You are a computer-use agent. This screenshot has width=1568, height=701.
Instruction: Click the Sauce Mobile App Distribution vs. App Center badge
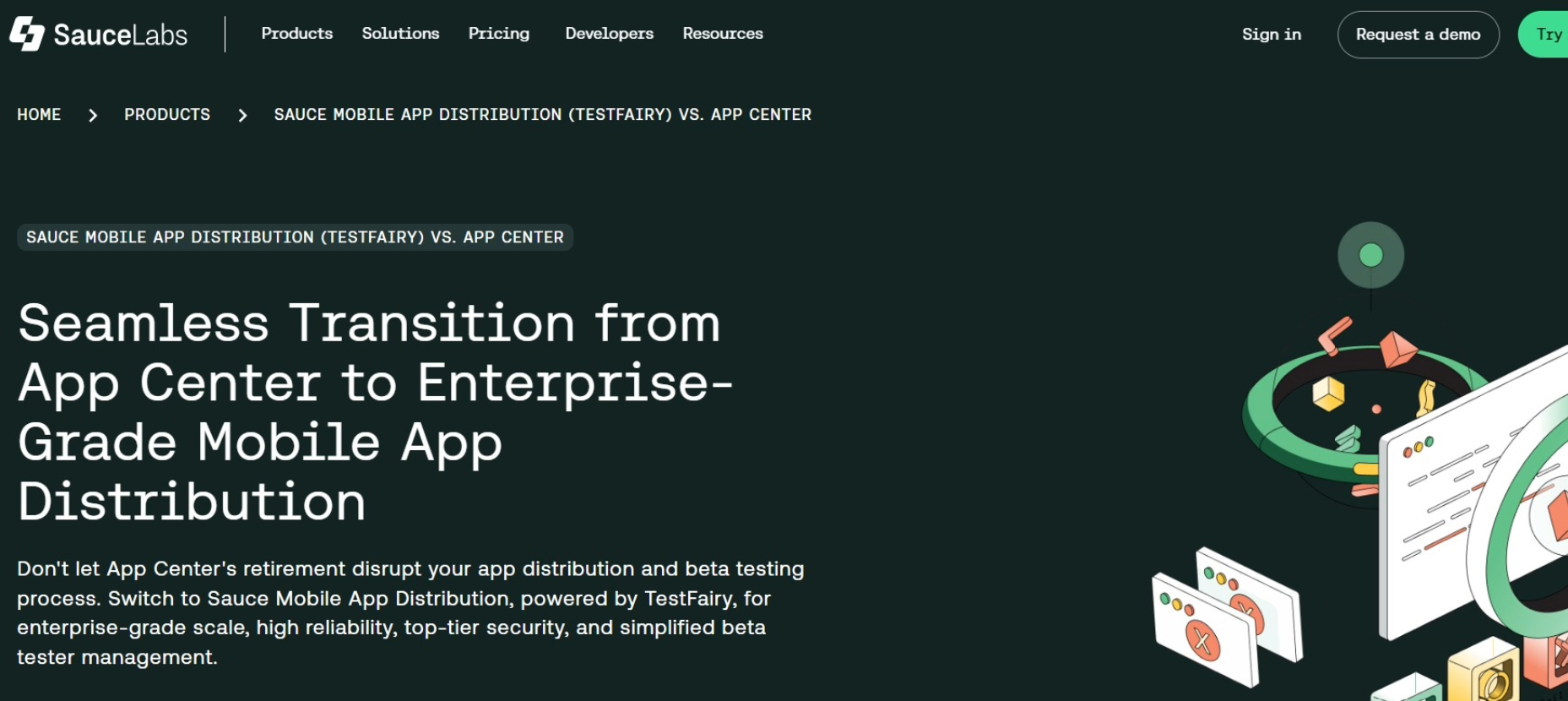pyautogui.click(x=295, y=237)
